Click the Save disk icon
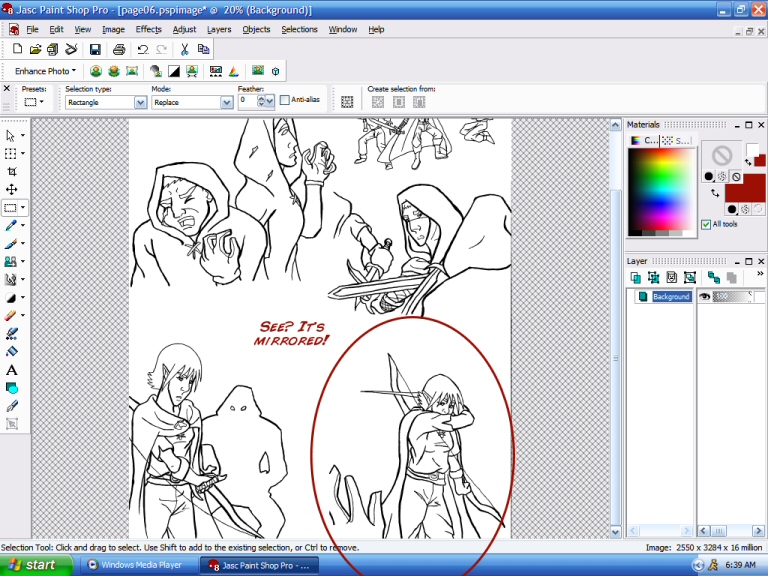The image size is (768, 576). pyautogui.click(x=95, y=49)
